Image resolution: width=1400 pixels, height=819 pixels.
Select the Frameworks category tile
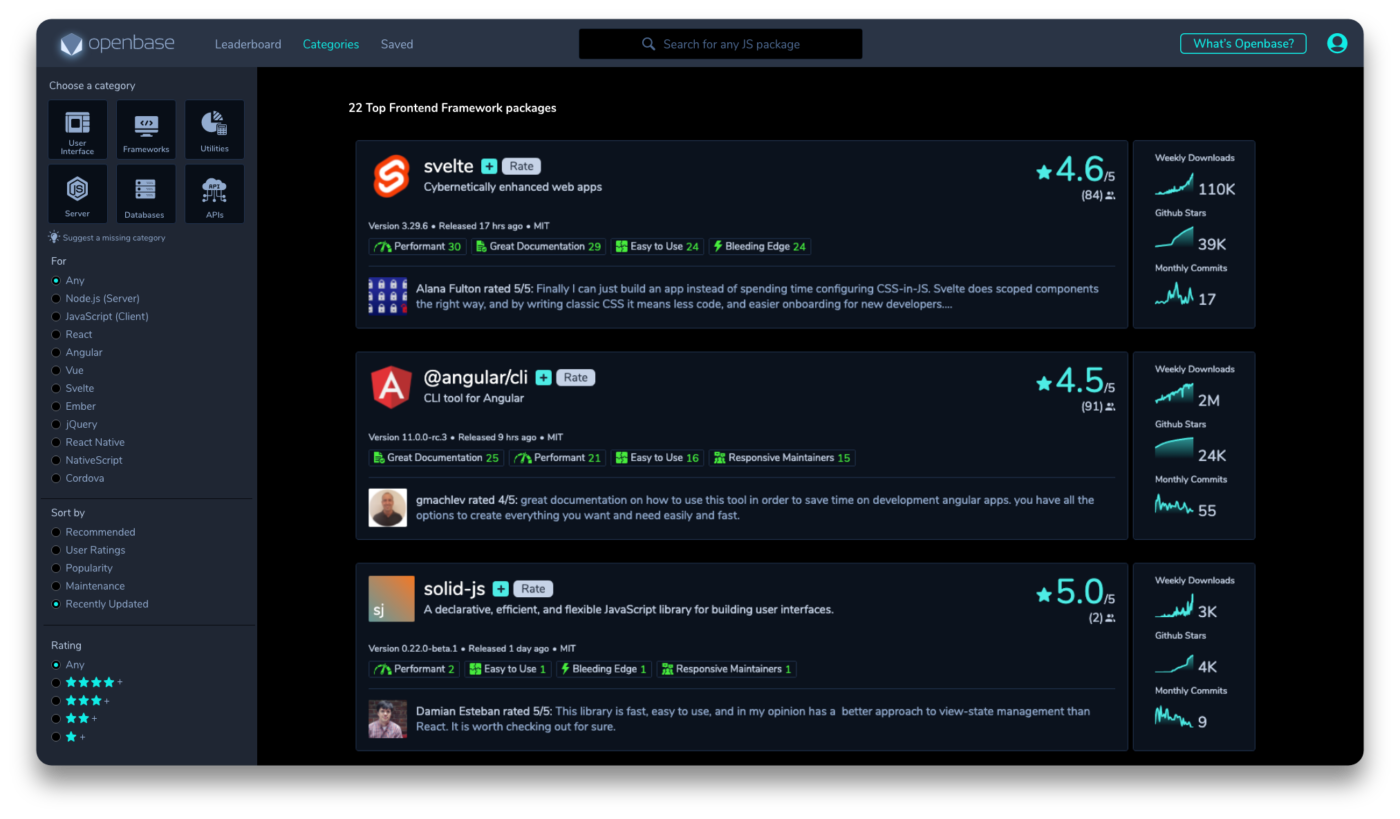(146, 130)
